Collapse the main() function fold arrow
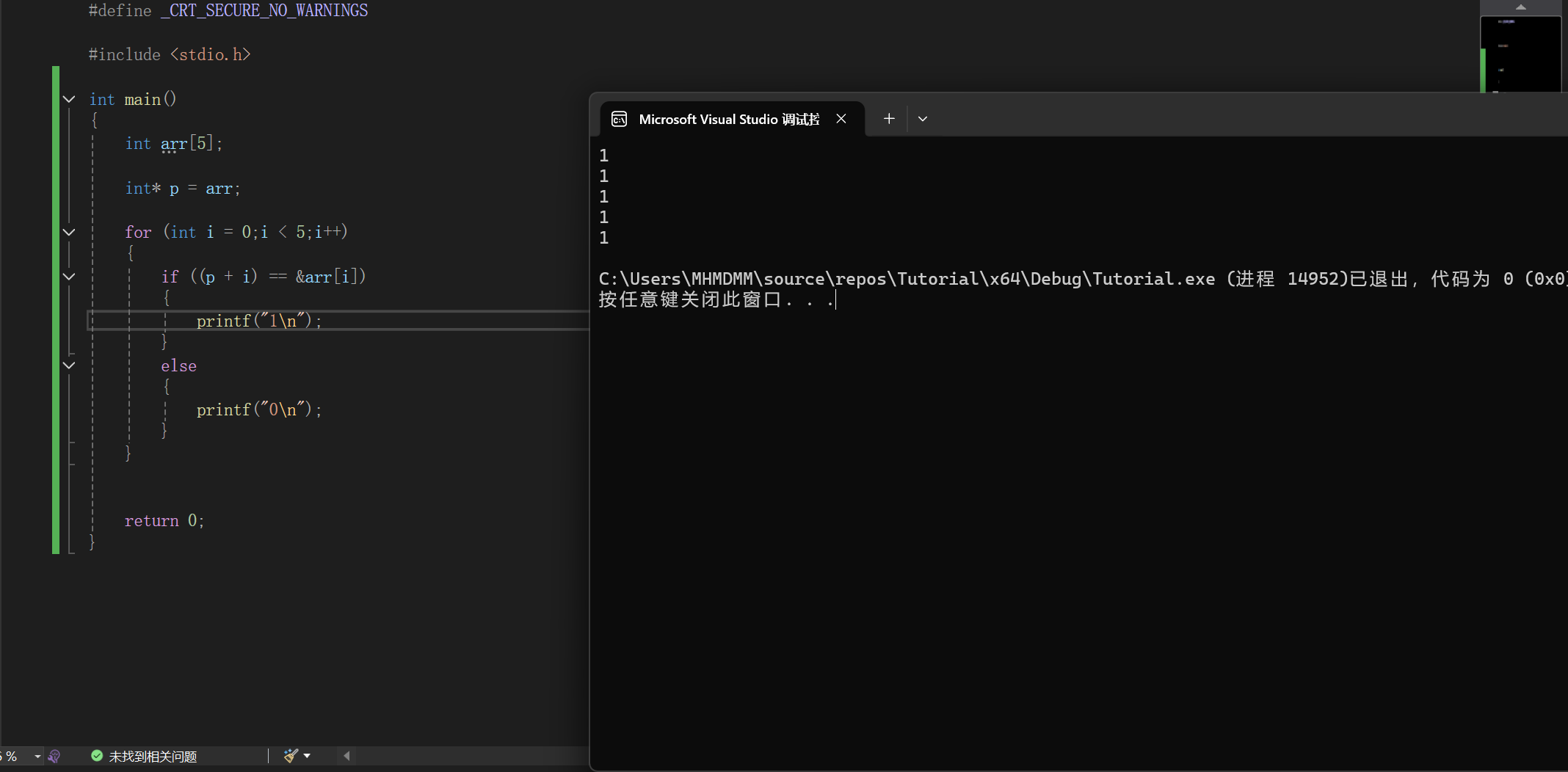The width and height of the screenshot is (1568, 772). point(69,99)
